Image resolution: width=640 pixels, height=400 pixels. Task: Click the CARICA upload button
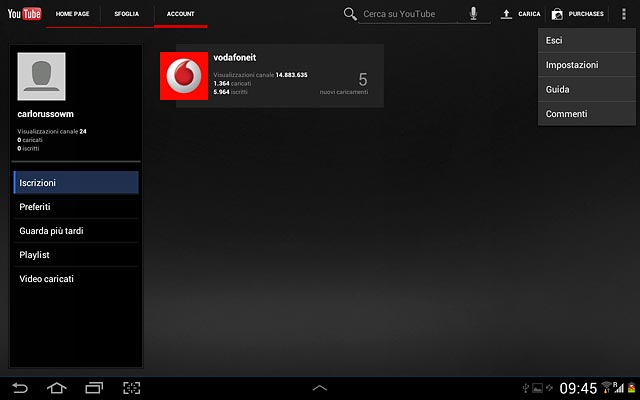520,14
